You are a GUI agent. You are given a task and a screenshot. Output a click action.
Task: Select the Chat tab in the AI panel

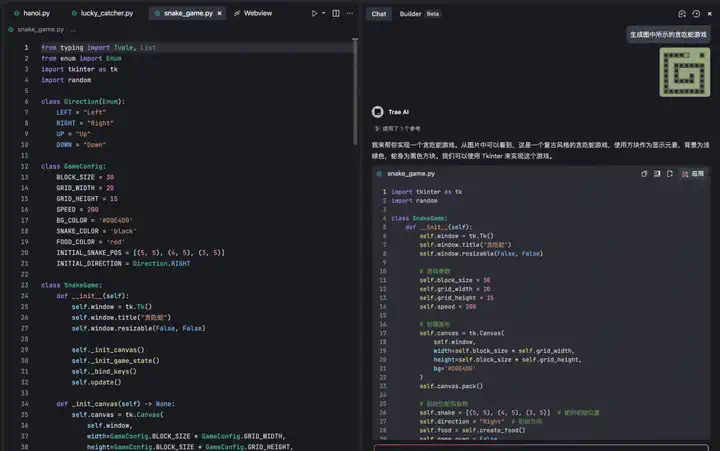coord(379,14)
